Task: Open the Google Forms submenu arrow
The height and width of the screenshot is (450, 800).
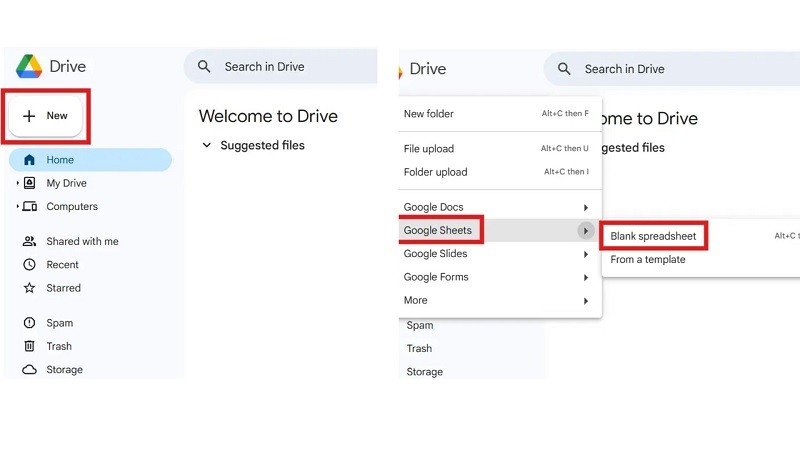Action: tap(586, 278)
